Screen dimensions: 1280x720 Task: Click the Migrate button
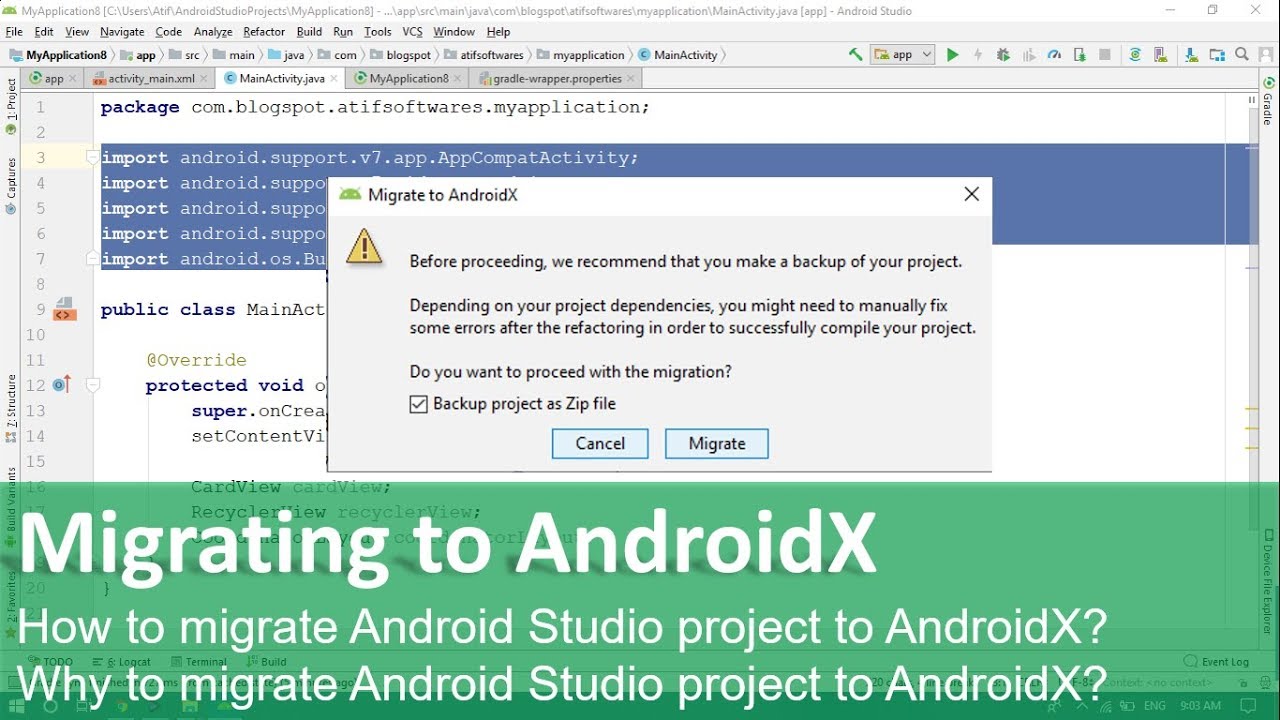click(717, 444)
